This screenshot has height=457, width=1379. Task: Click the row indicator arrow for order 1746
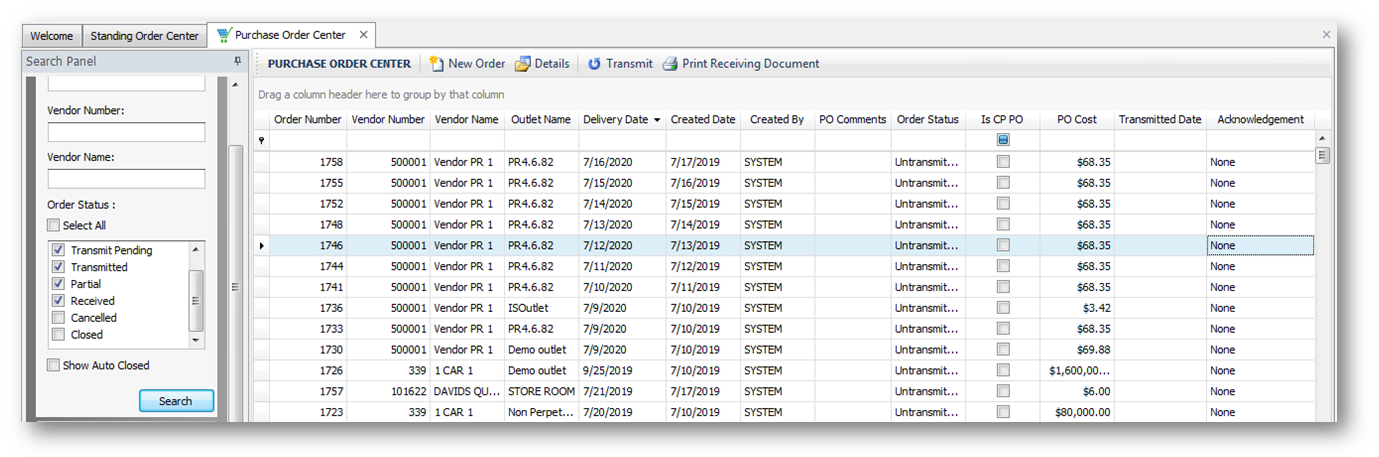click(262, 246)
